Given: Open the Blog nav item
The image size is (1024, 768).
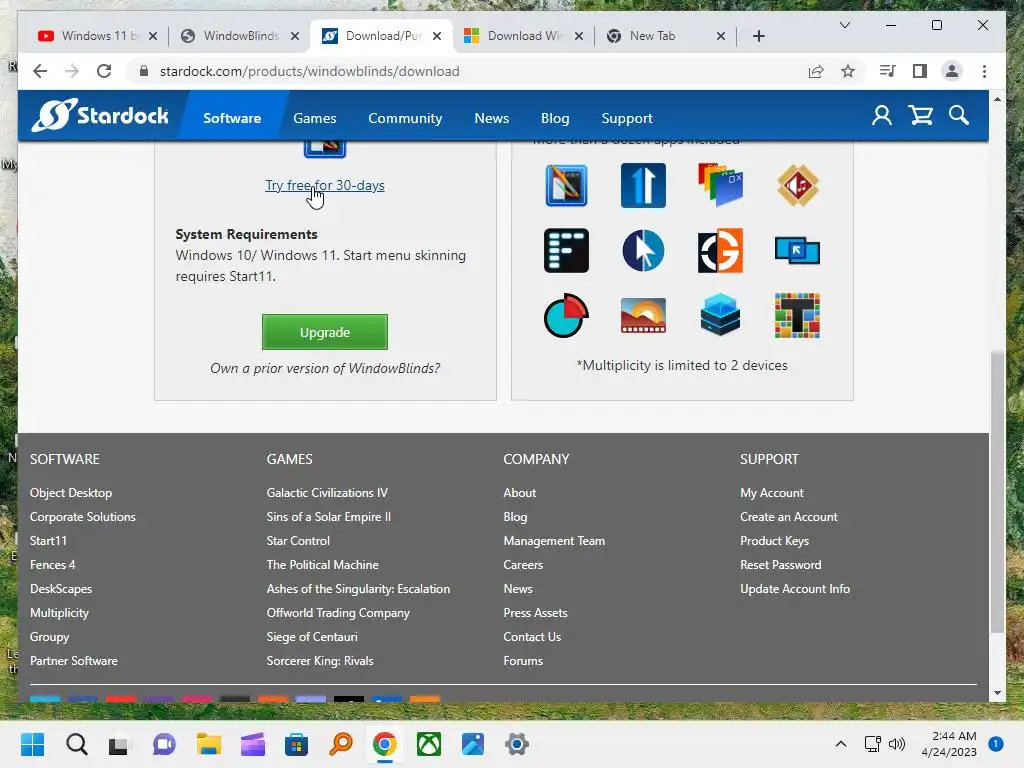Looking at the screenshot, I should point(555,118).
